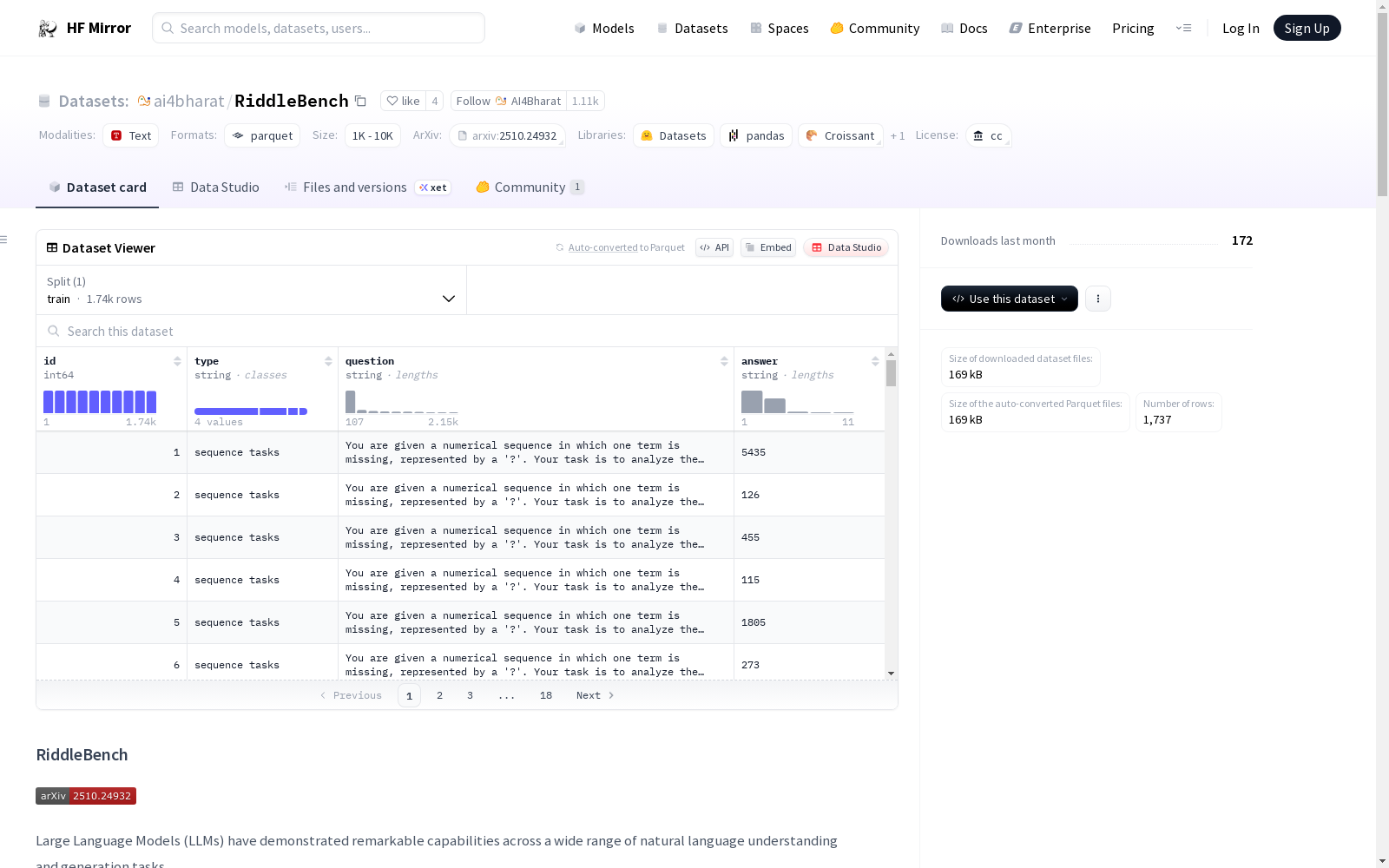The width and height of the screenshot is (1389, 868).
Task: Switch to Data Studio tab
Action: click(x=215, y=187)
